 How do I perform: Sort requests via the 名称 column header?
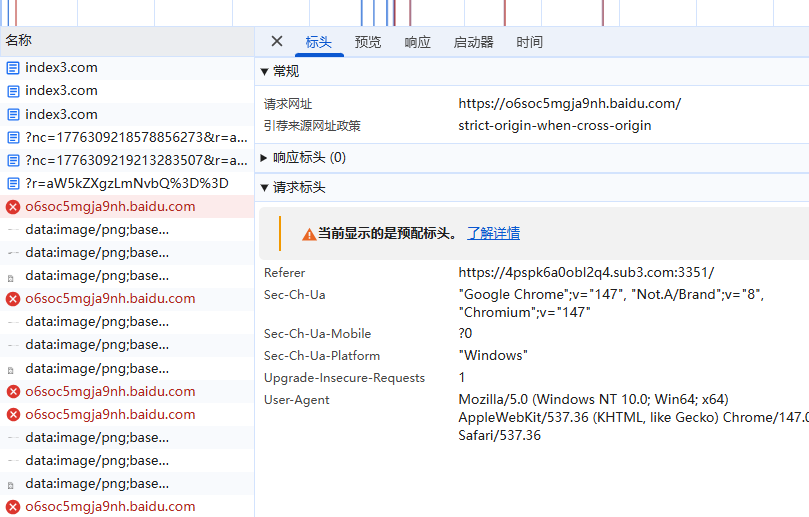[19, 41]
